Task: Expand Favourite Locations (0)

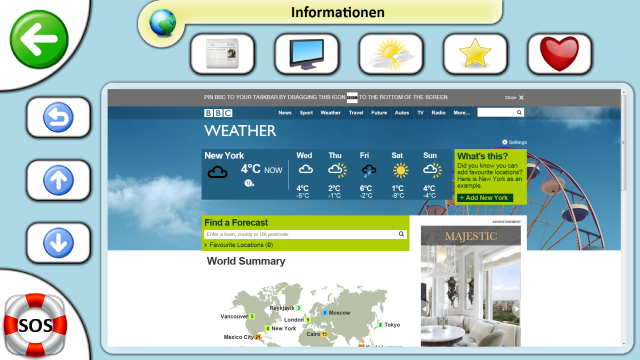Action: (x=239, y=245)
